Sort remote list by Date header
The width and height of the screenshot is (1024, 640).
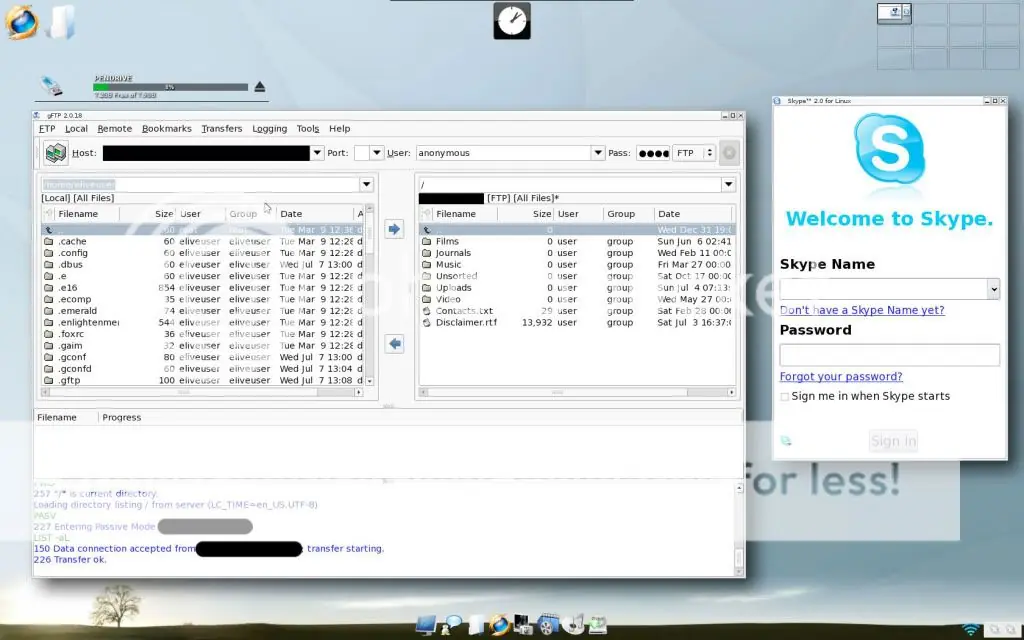click(x=693, y=214)
